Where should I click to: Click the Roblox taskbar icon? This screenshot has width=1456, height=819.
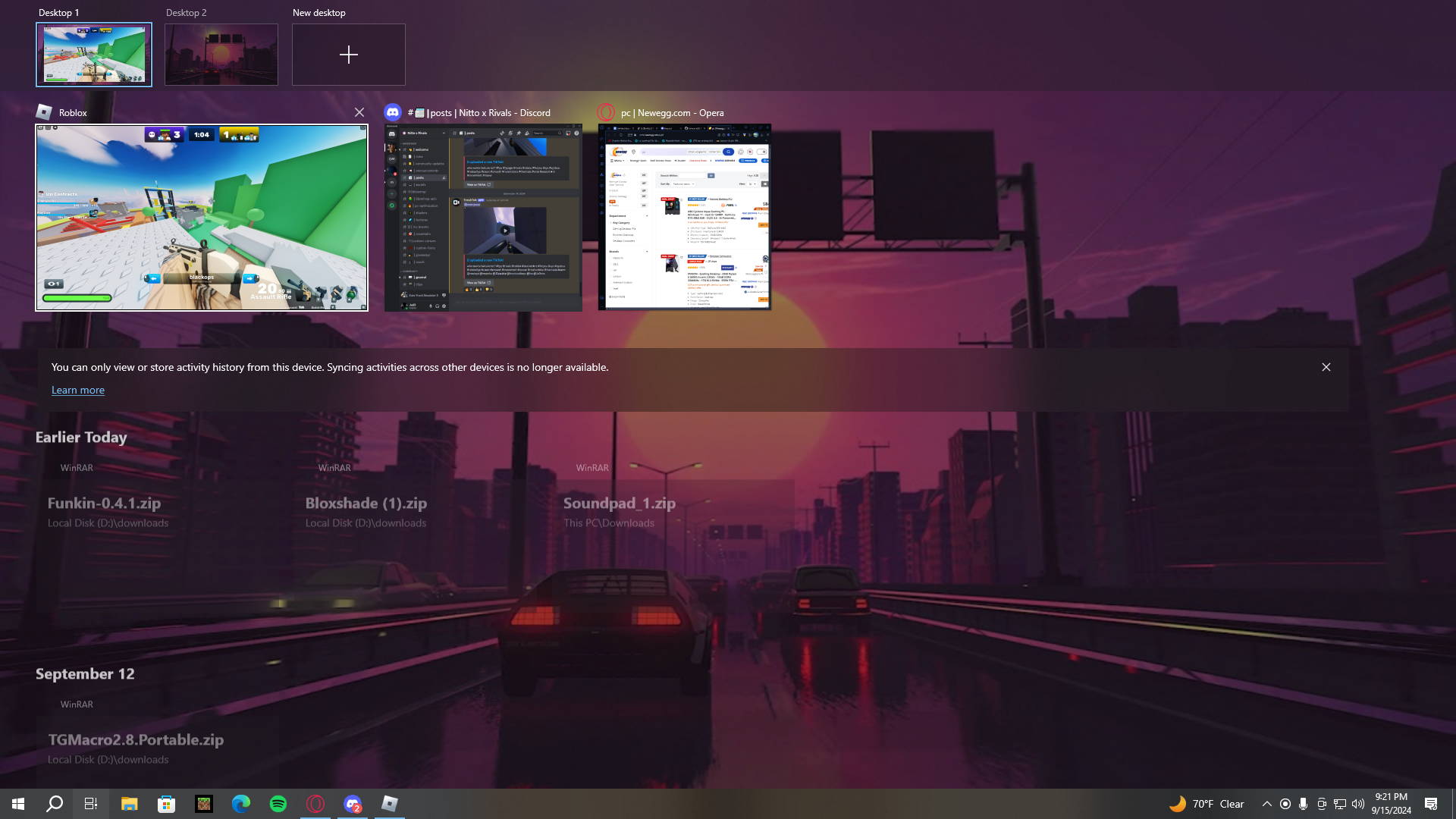tap(390, 804)
